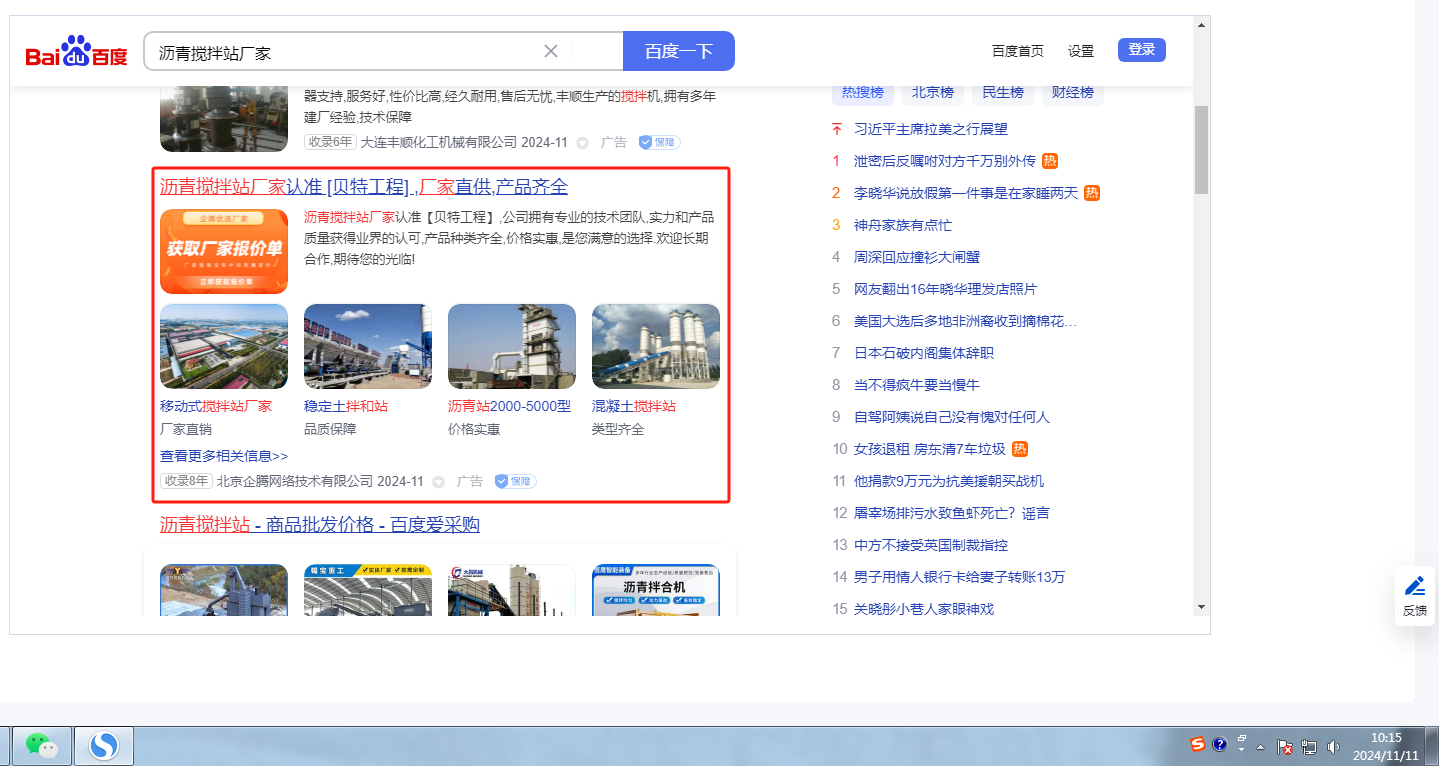Switch to the 北京榜 tab
Image resolution: width=1439 pixels, height=766 pixels.
coord(932,92)
